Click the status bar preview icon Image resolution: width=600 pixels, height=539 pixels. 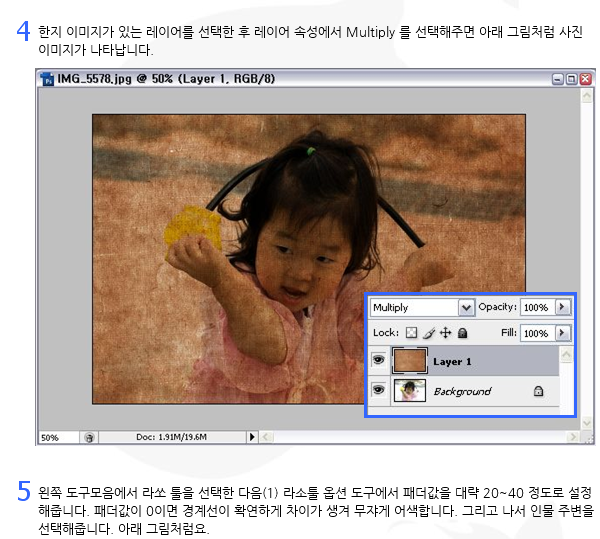point(89,437)
